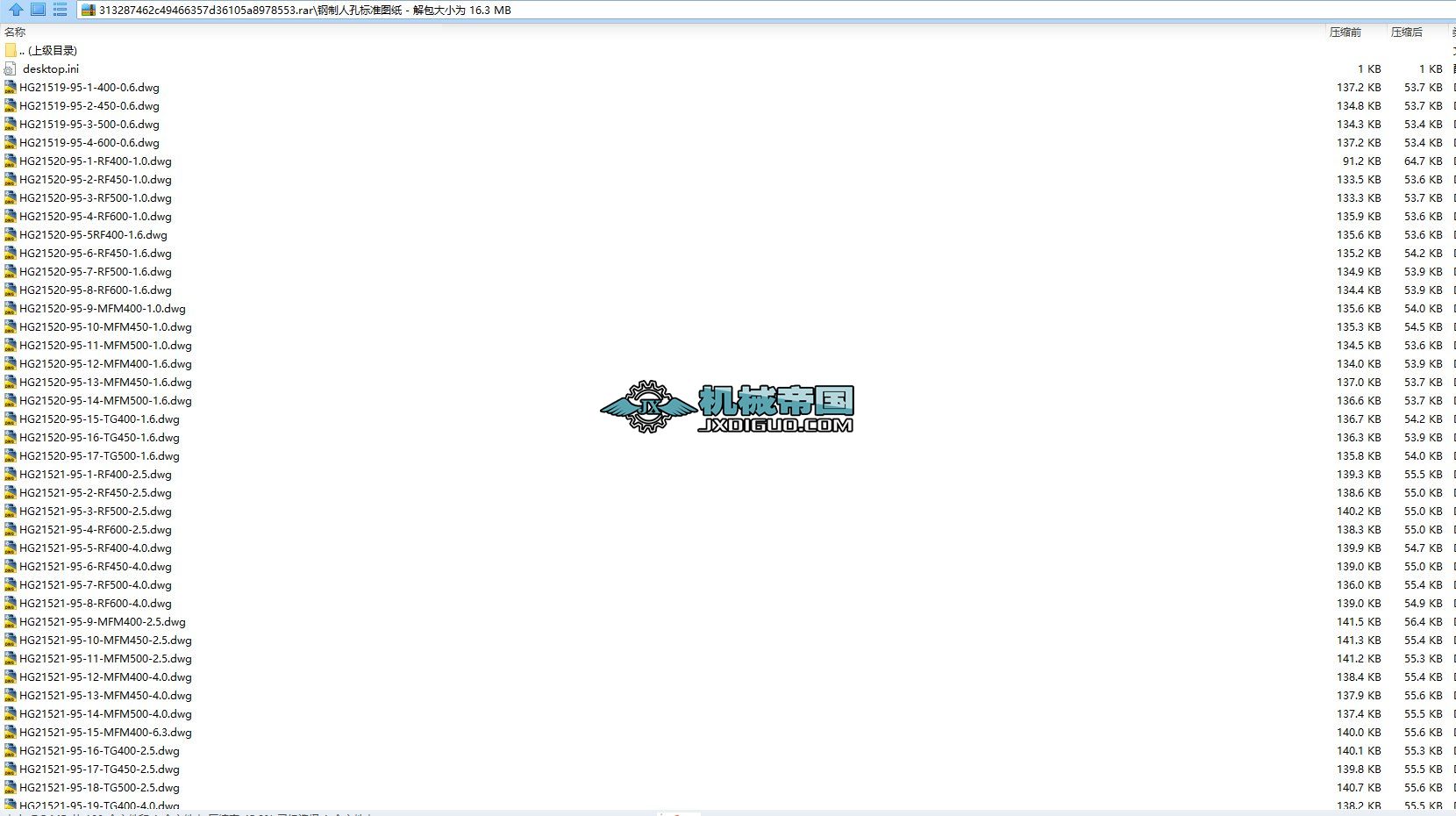Select file HG21521-95-13-MFM450-4.0.dwg

click(105, 695)
